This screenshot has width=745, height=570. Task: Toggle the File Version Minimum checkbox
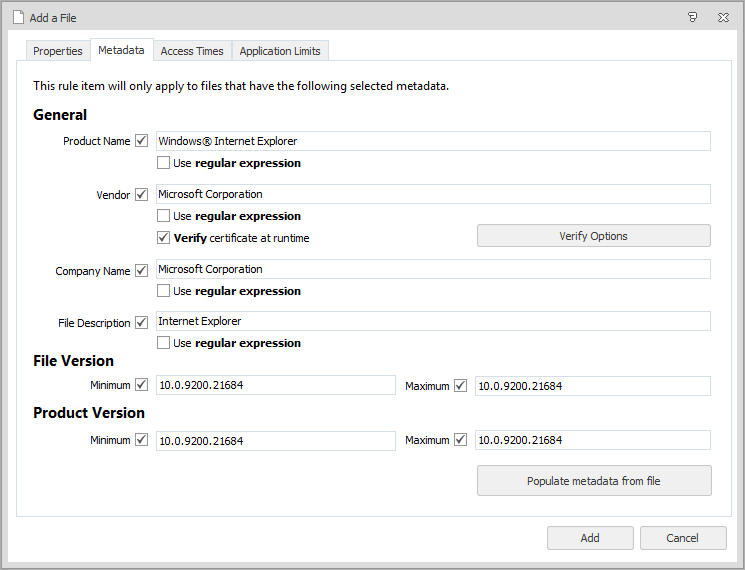(x=141, y=385)
